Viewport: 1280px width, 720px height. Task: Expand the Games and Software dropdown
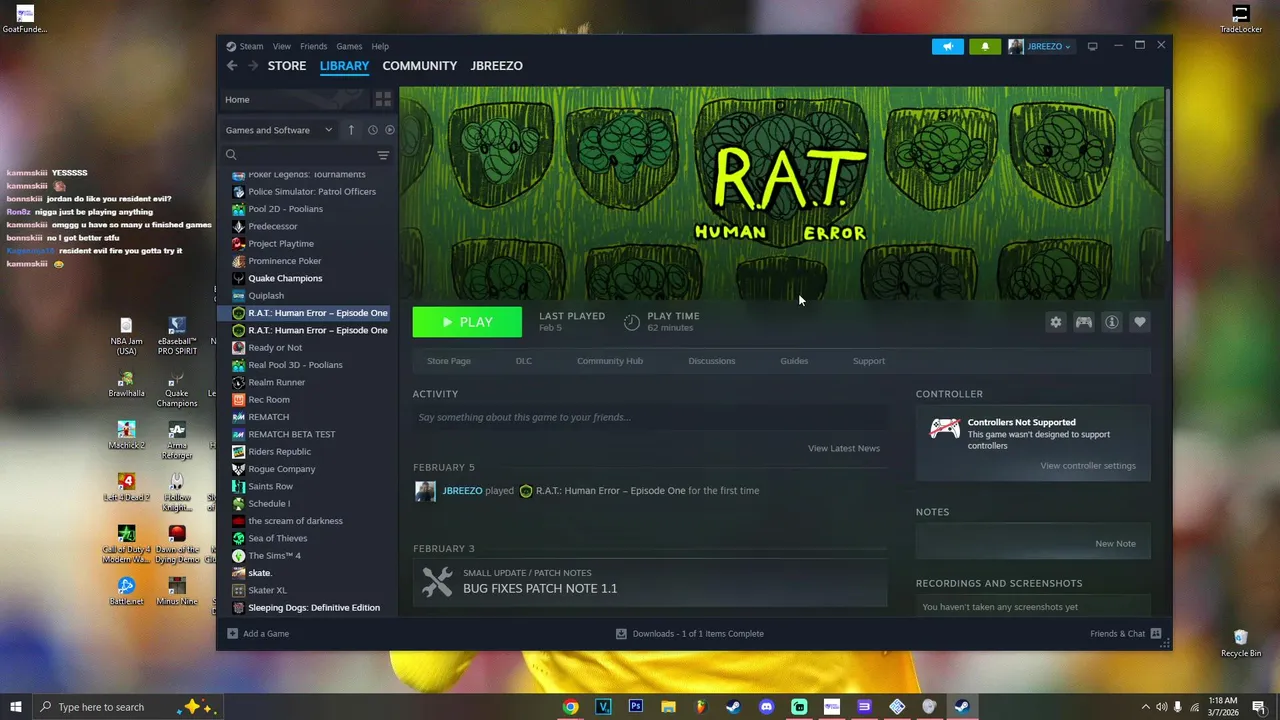279,130
